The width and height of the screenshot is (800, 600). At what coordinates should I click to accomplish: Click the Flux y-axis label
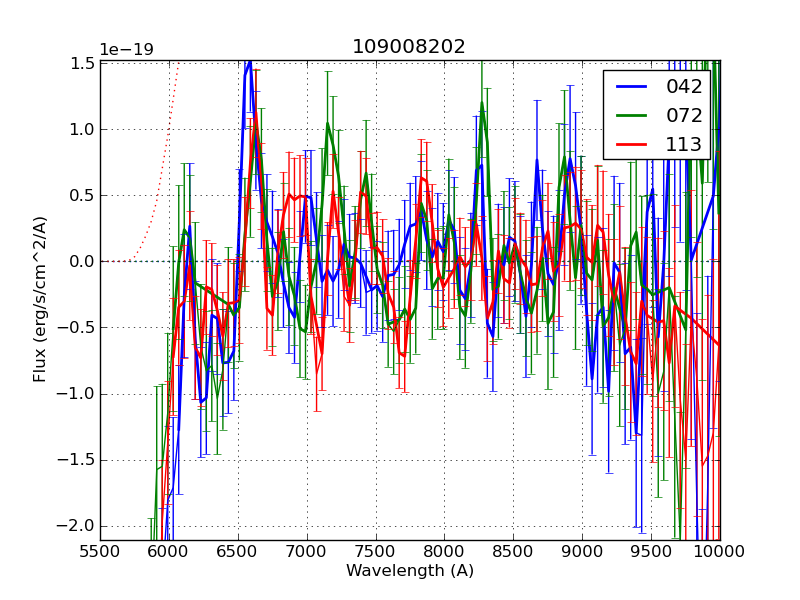[40, 300]
